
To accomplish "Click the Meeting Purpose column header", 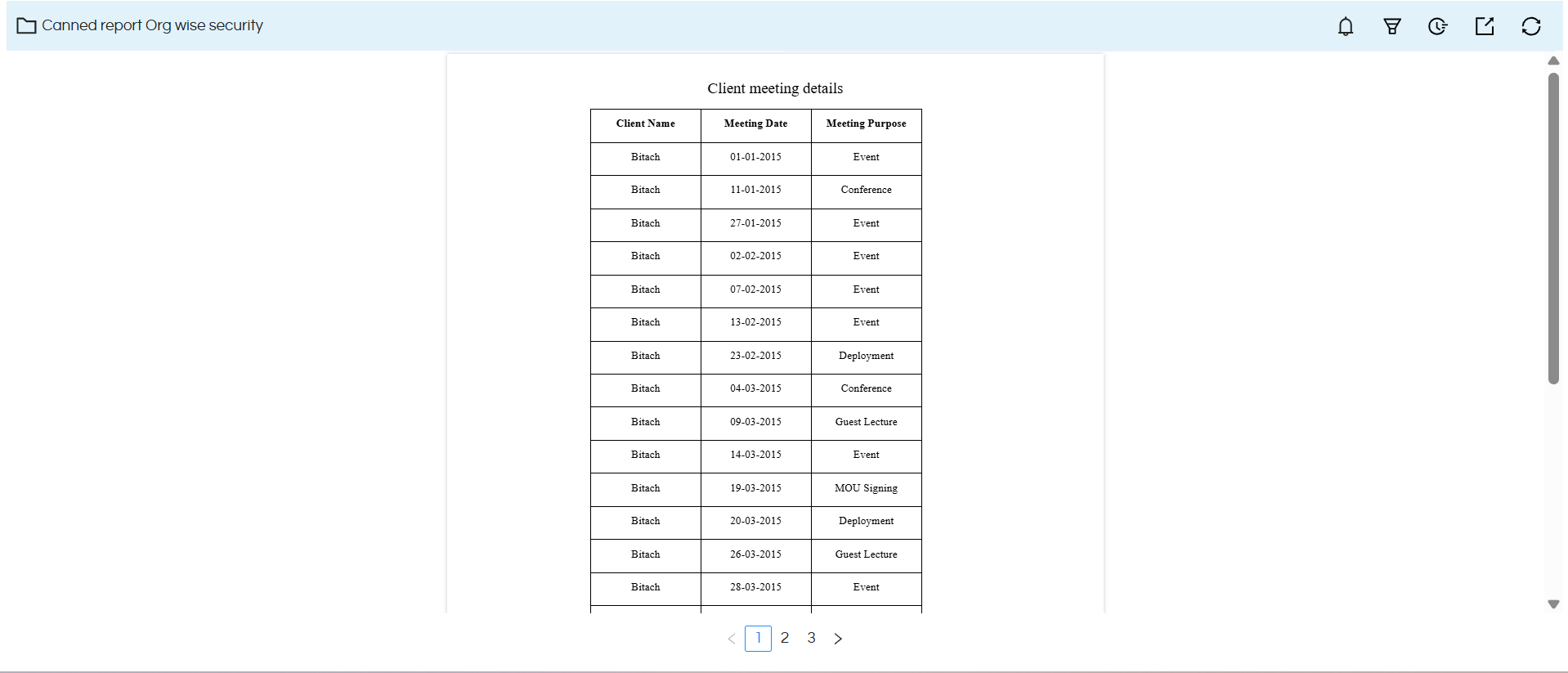I will coord(866,123).
